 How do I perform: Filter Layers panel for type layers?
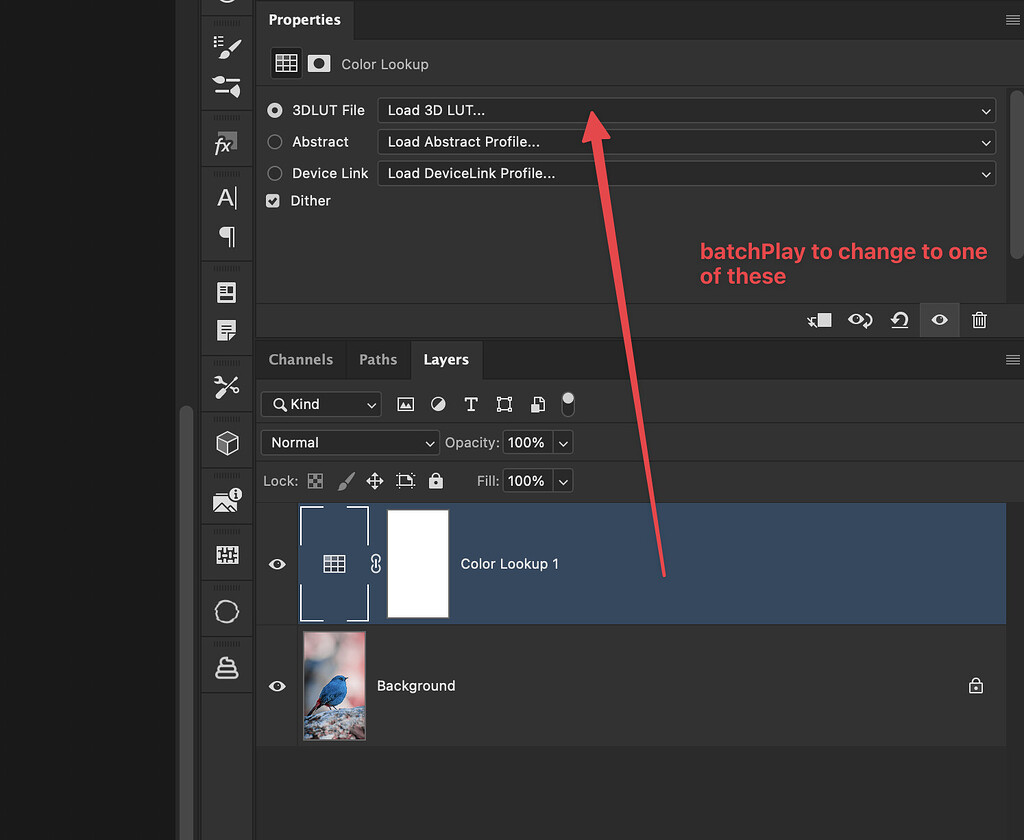[470, 404]
